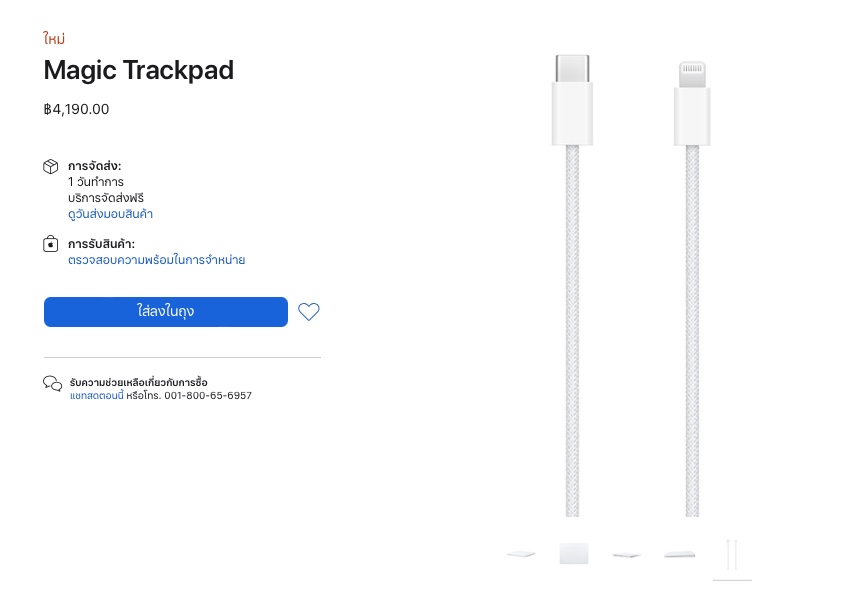Image resolution: width=854 pixels, height=604 pixels.
Task: Select the cables thumbnail
Action: pyautogui.click(x=733, y=554)
